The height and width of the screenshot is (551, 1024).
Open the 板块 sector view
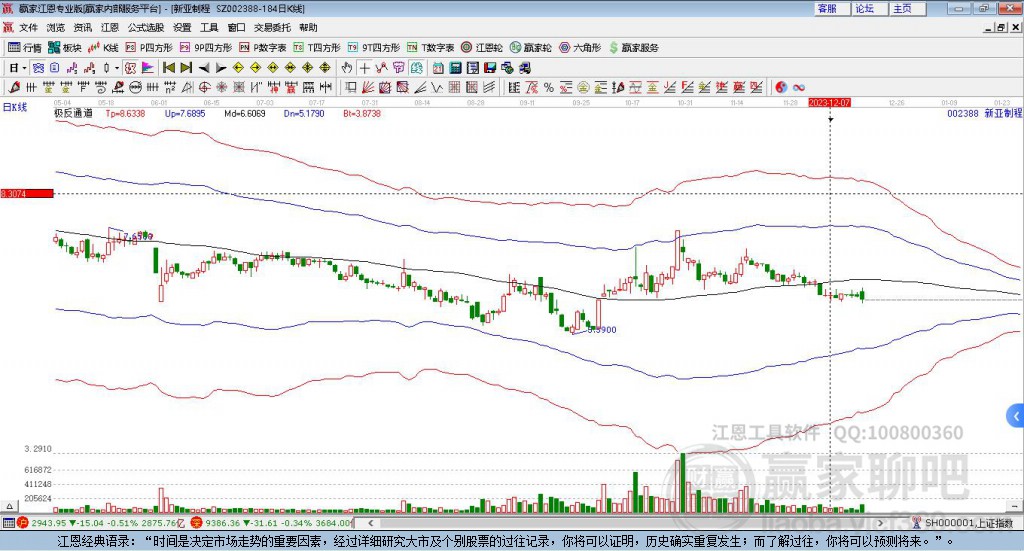[65, 48]
